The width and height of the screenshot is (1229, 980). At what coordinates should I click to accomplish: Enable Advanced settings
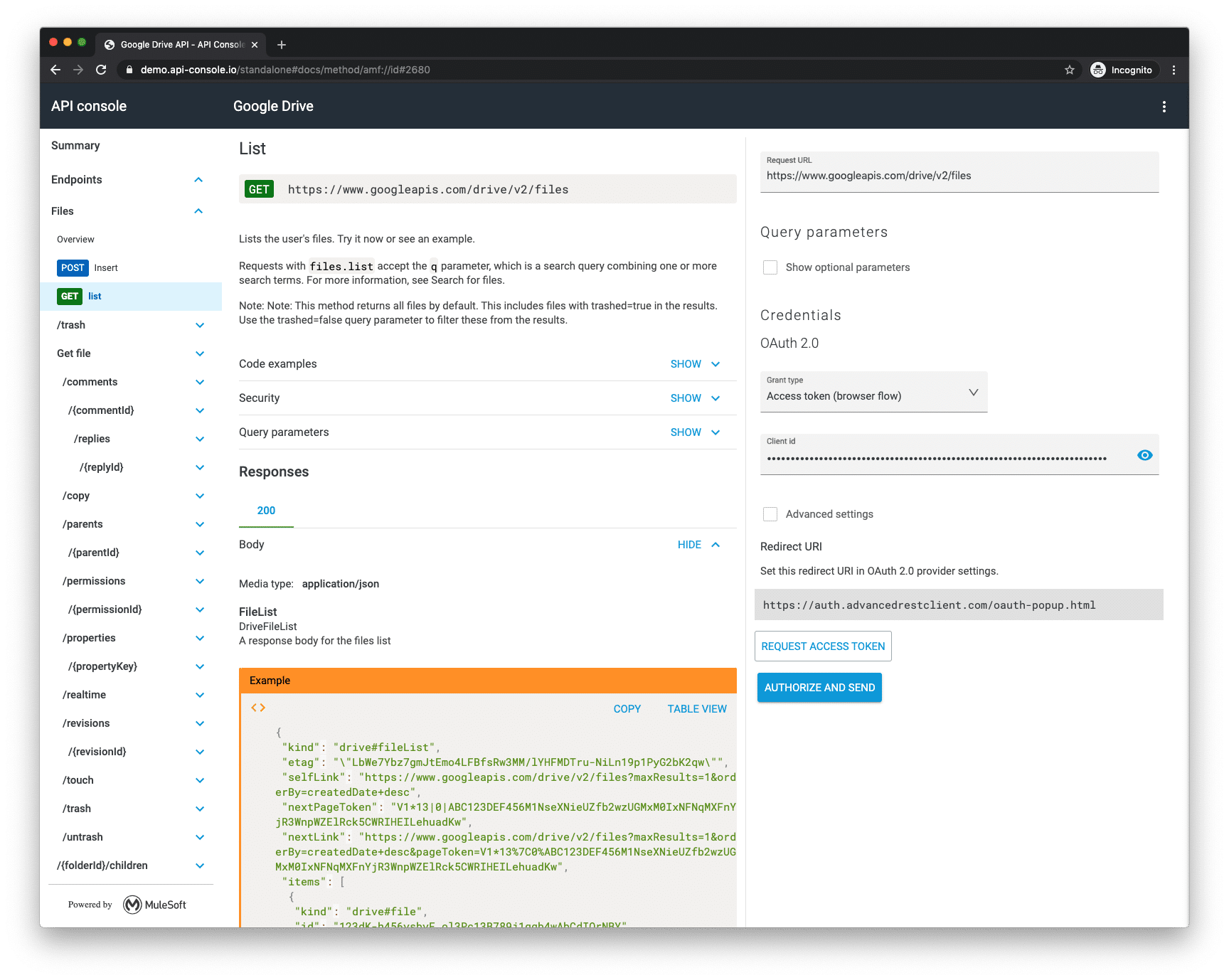[770, 513]
